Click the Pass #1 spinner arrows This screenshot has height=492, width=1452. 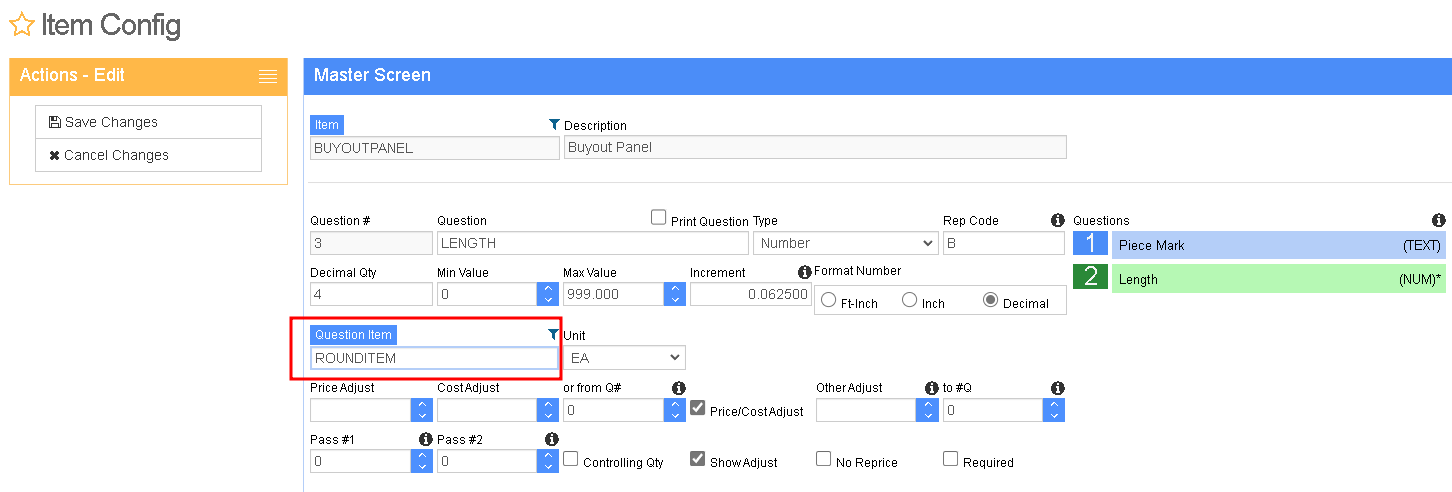coord(422,461)
